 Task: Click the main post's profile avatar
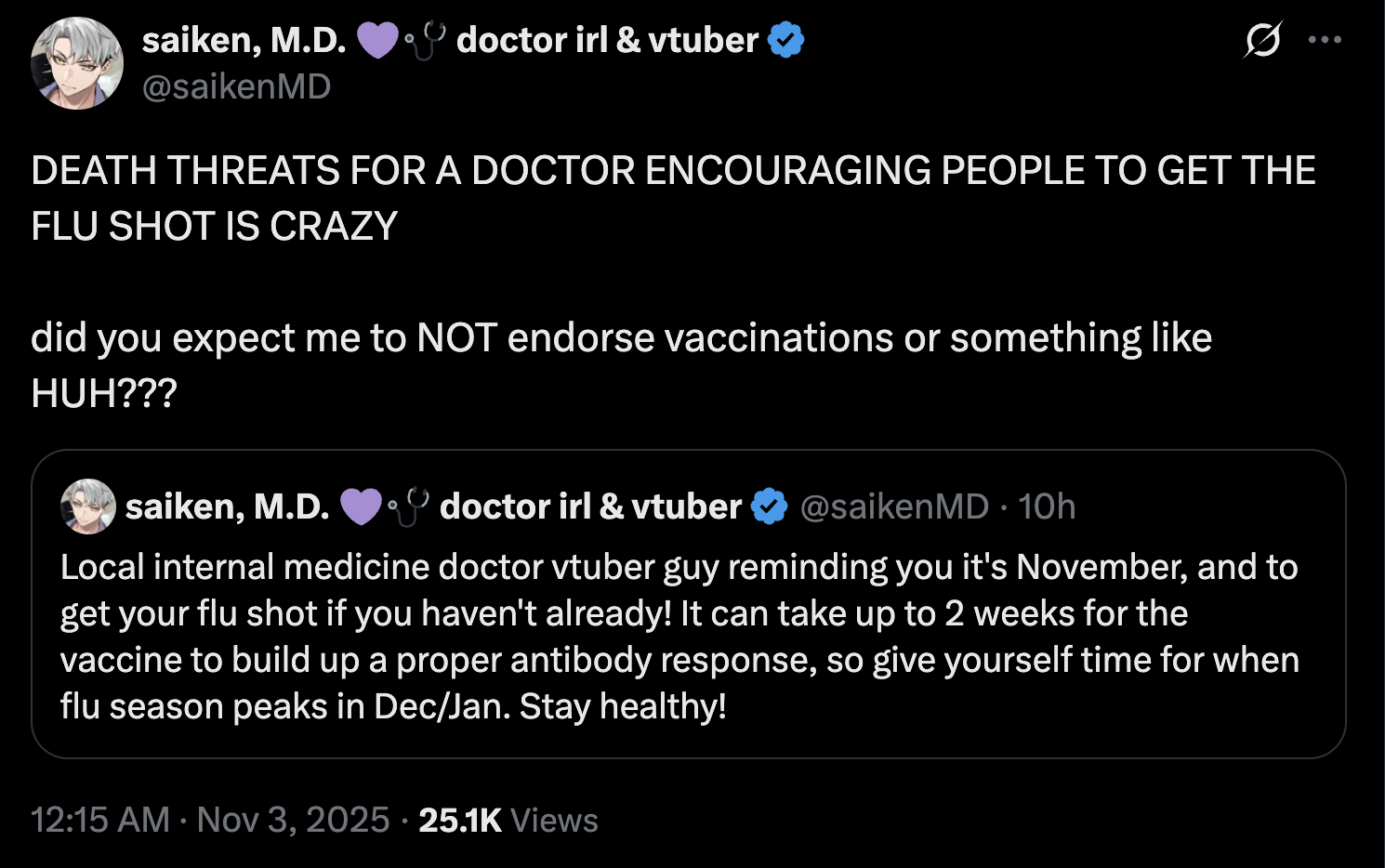77,63
